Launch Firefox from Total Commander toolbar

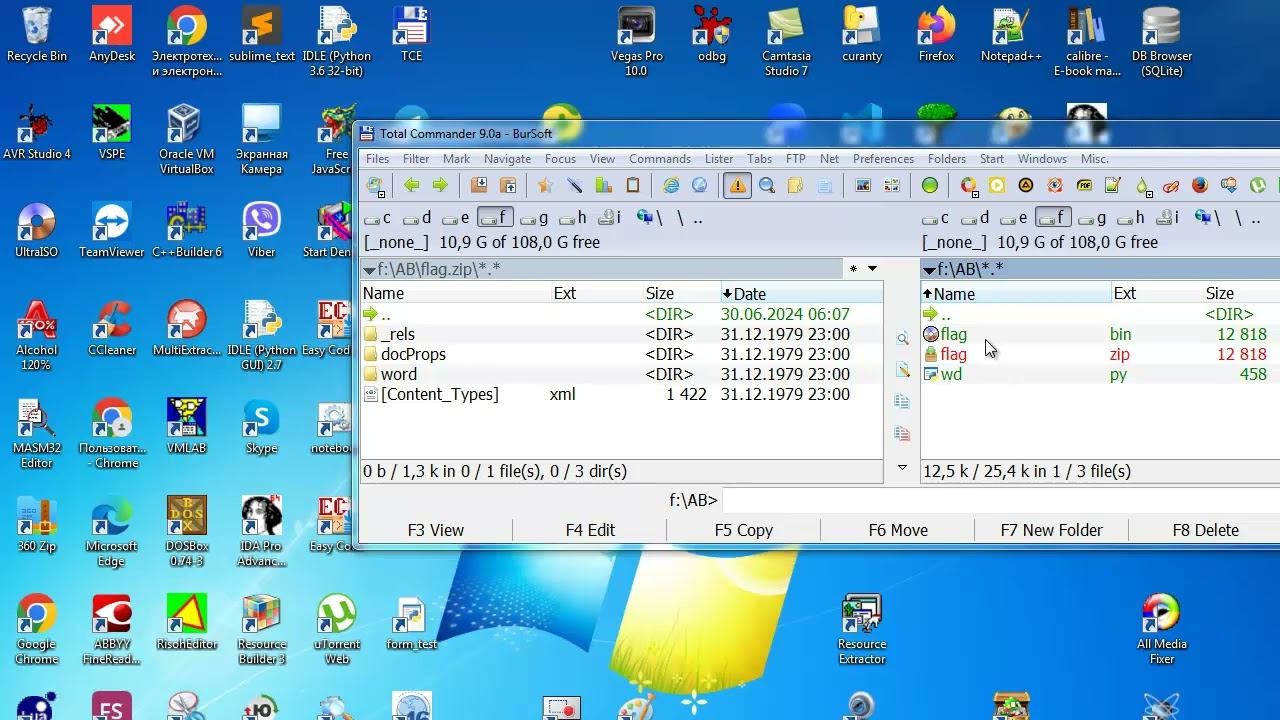pyautogui.click(x=1200, y=185)
